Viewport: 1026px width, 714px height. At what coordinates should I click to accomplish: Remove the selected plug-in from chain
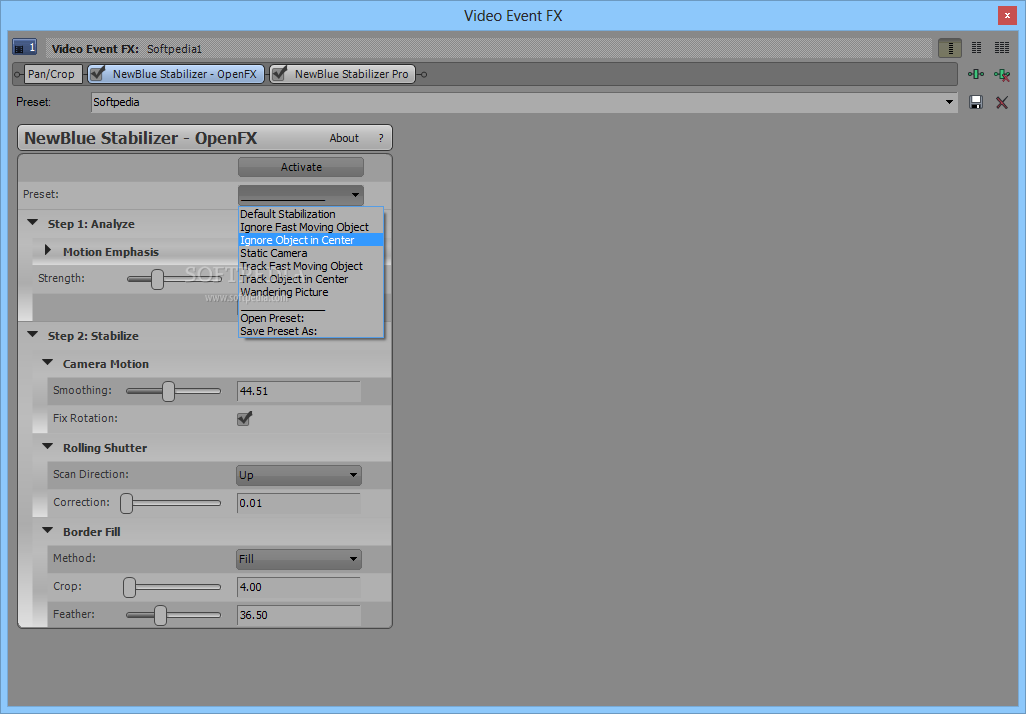[x=1002, y=75]
